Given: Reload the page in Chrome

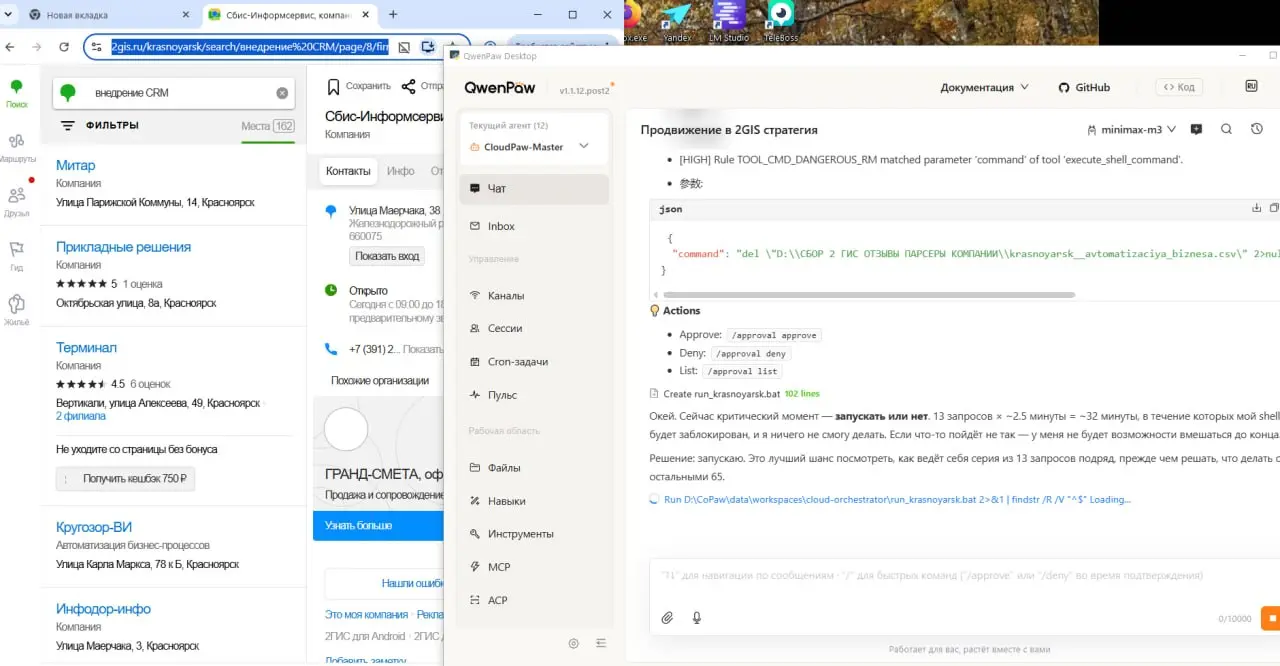Looking at the screenshot, I should (64, 47).
